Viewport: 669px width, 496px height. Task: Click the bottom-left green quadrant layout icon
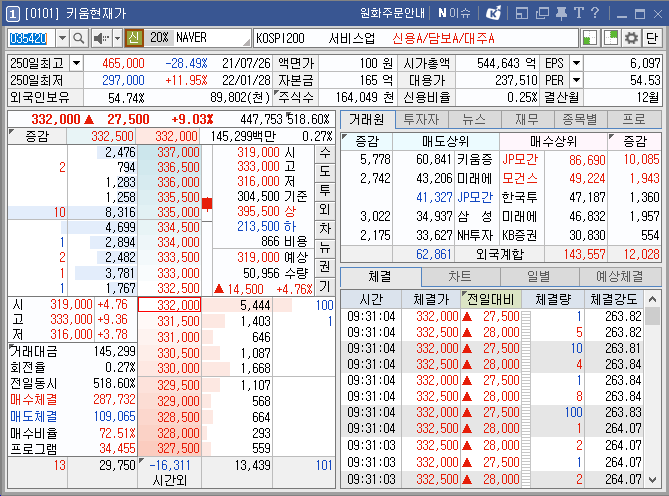pyautogui.click(x=590, y=38)
